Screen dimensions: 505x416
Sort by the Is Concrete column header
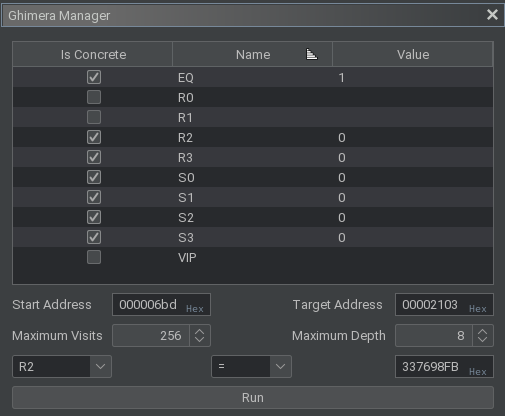[x=93, y=54]
